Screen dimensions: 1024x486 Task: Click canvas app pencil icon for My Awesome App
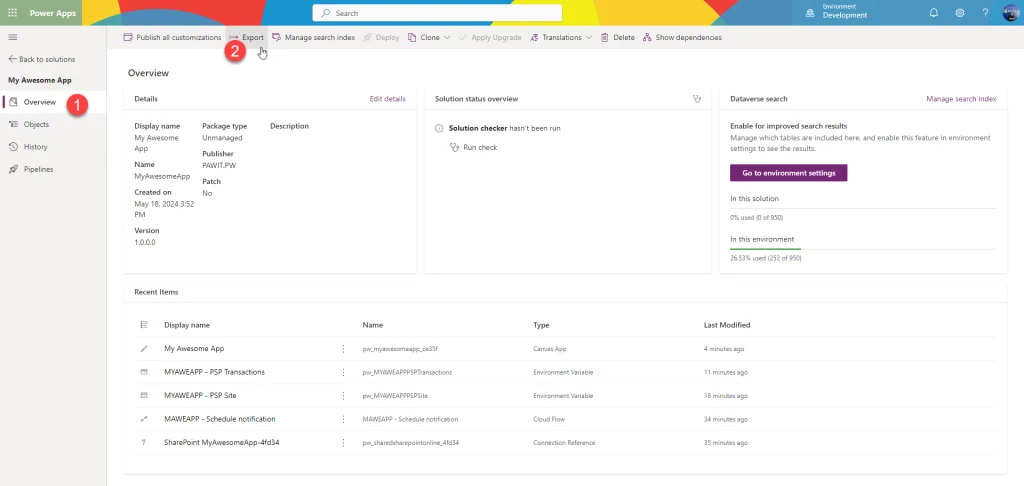144,349
